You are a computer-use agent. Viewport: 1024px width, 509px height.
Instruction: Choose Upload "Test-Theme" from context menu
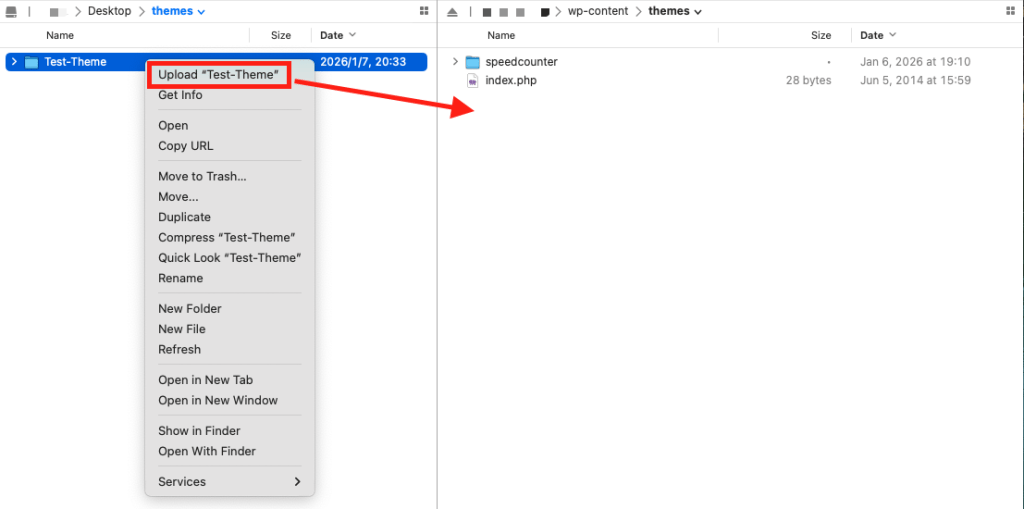(218, 74)
